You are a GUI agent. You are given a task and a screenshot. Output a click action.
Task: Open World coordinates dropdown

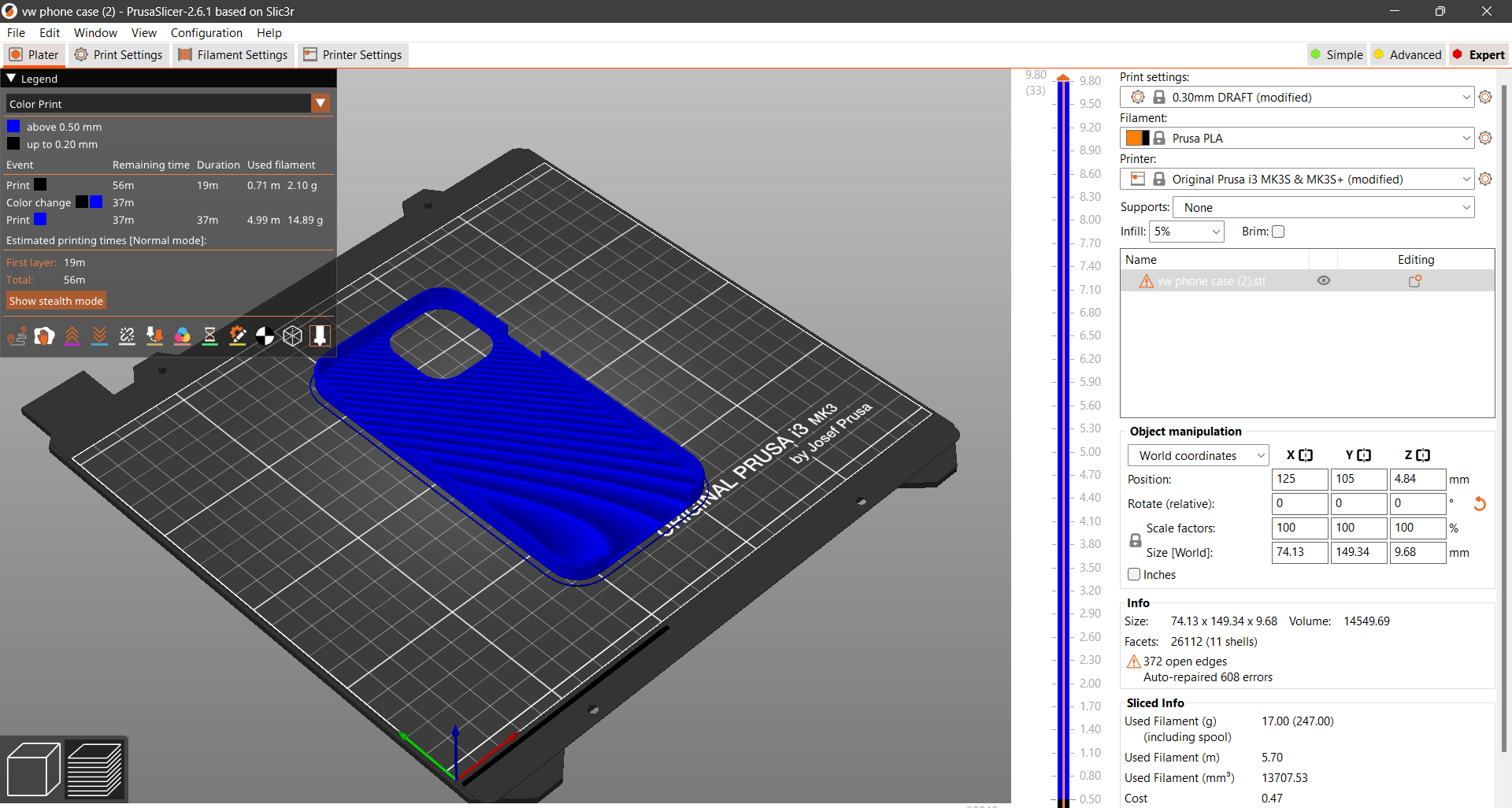[x=1199, y=455]
